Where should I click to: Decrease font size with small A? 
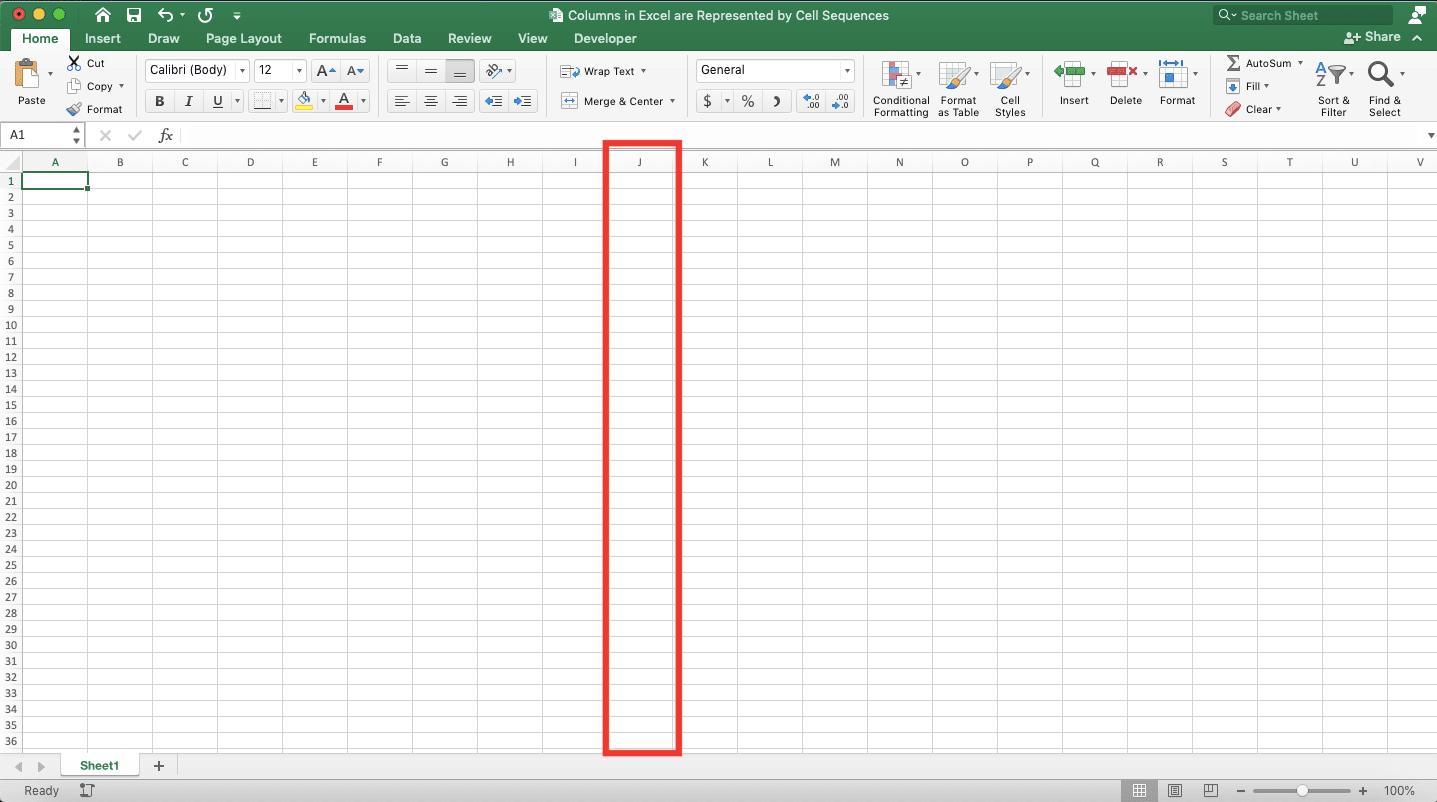(x=355, y=70)
